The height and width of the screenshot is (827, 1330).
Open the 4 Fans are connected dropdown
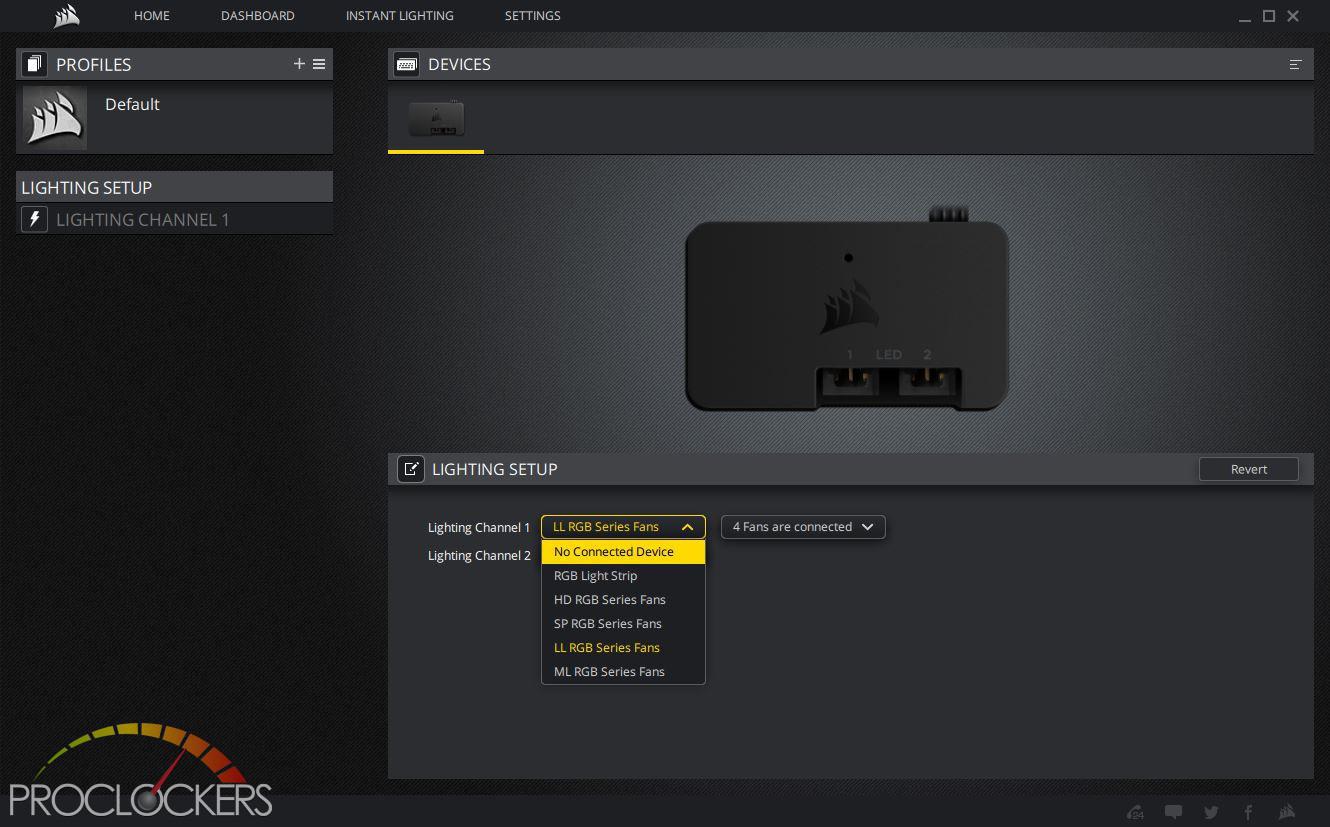(803, 527)
